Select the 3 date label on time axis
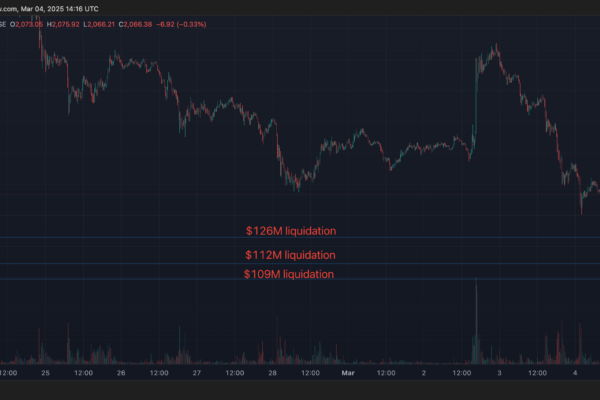600x400 pixels. pos(501,373)
